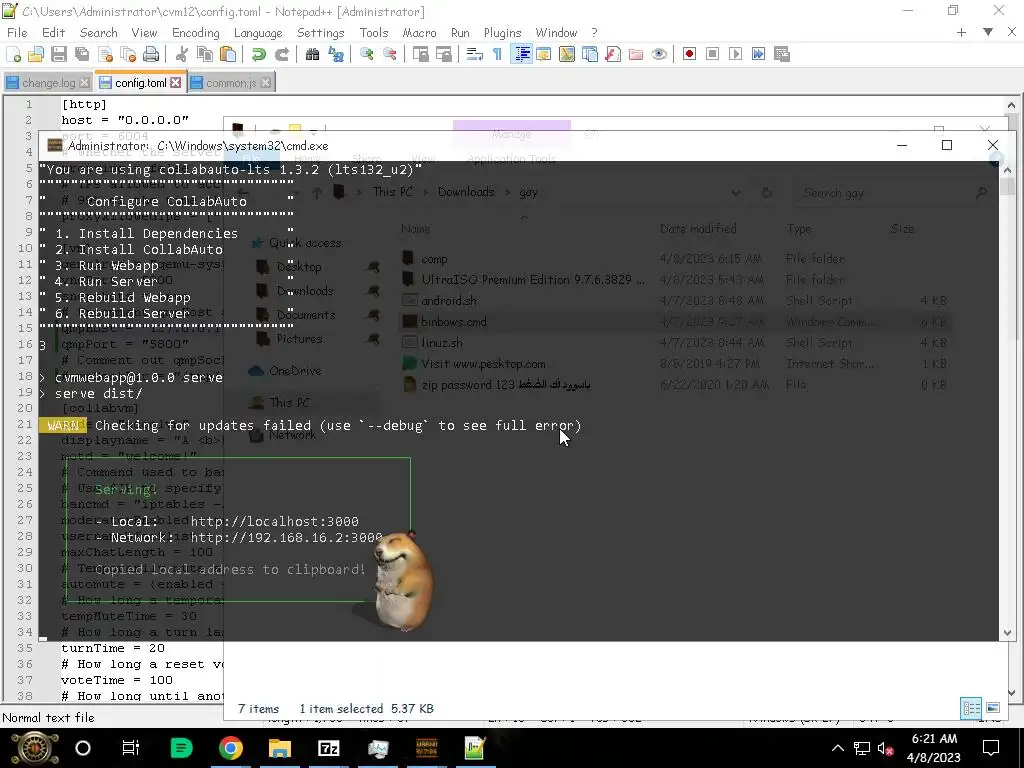Open the File menu

coord(17,33)
